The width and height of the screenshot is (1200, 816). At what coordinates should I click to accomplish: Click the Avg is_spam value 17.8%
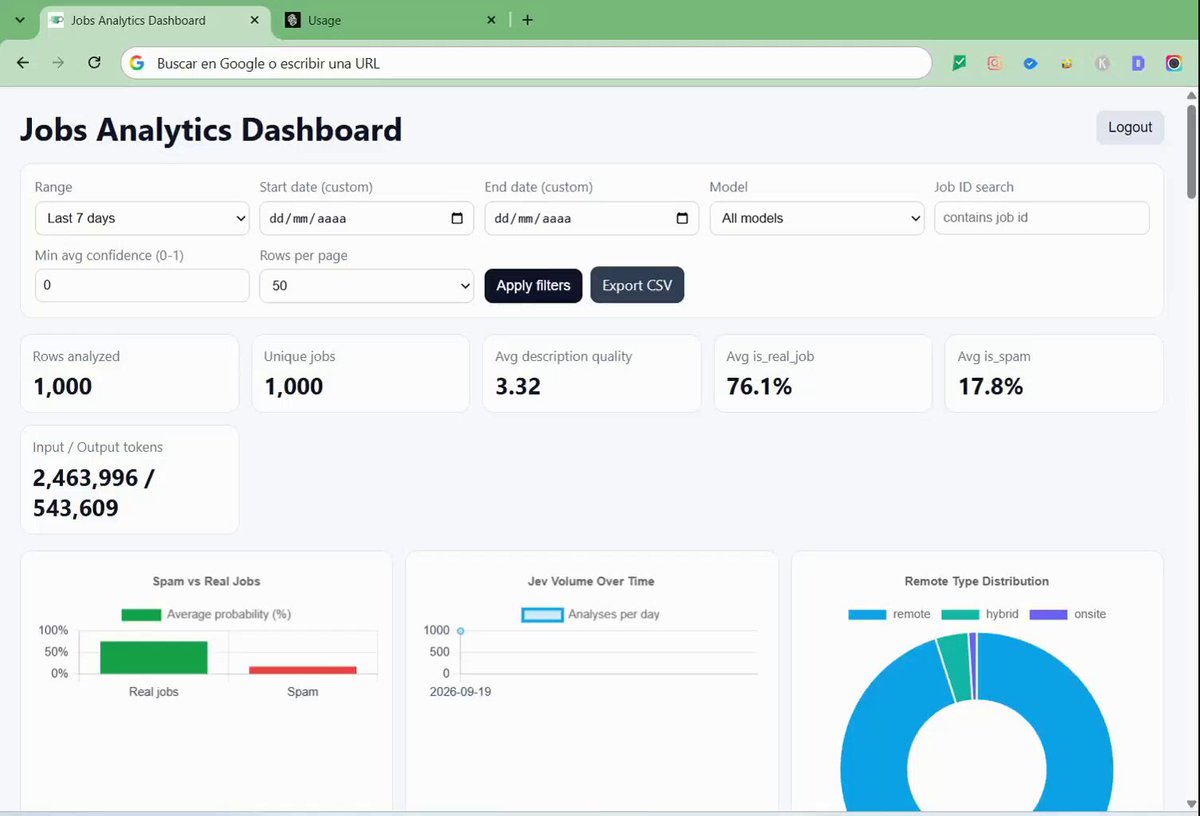pyautogui.click(x=990, y=387)
